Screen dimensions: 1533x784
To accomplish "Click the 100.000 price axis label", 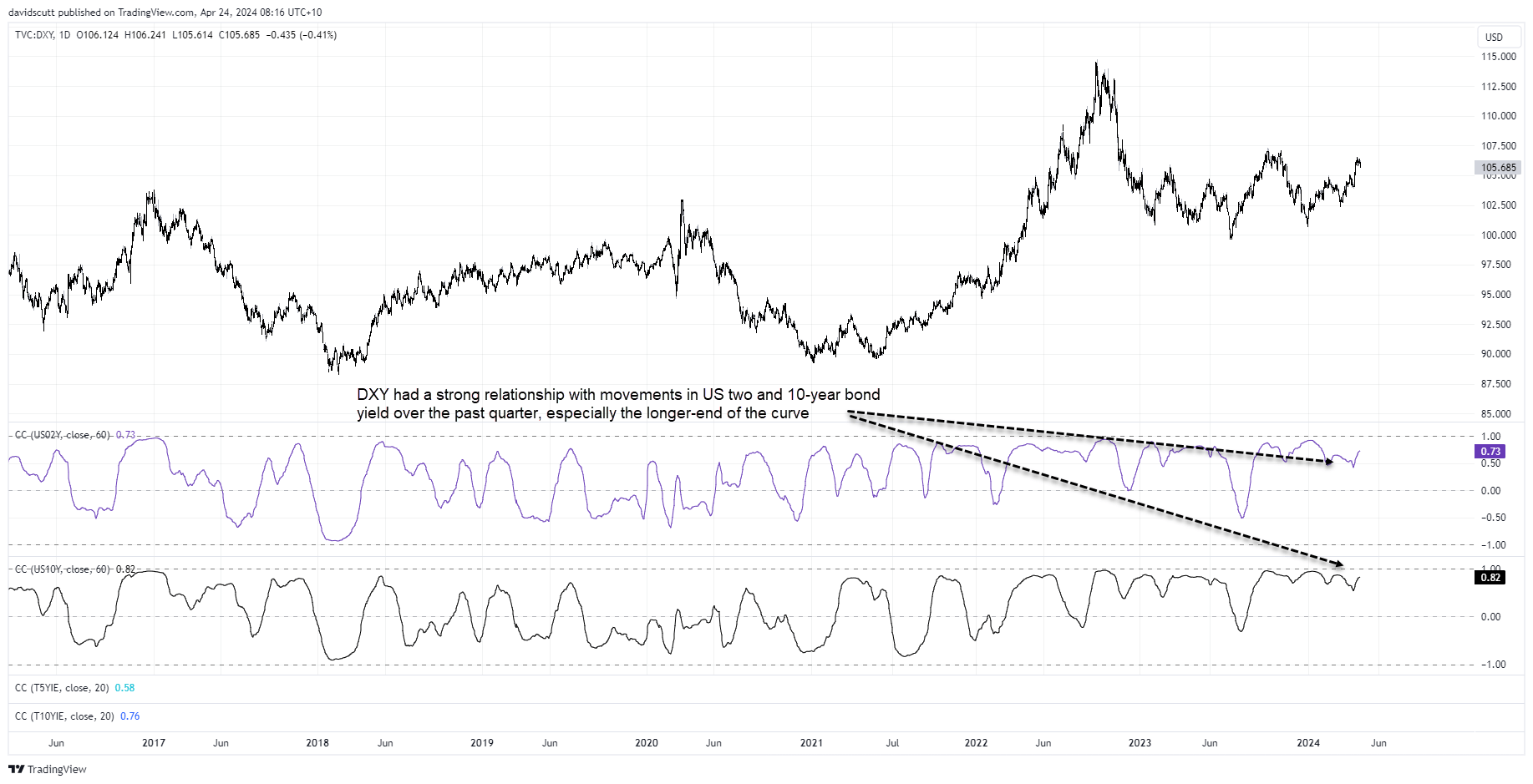I will [x=1499, y=235].
